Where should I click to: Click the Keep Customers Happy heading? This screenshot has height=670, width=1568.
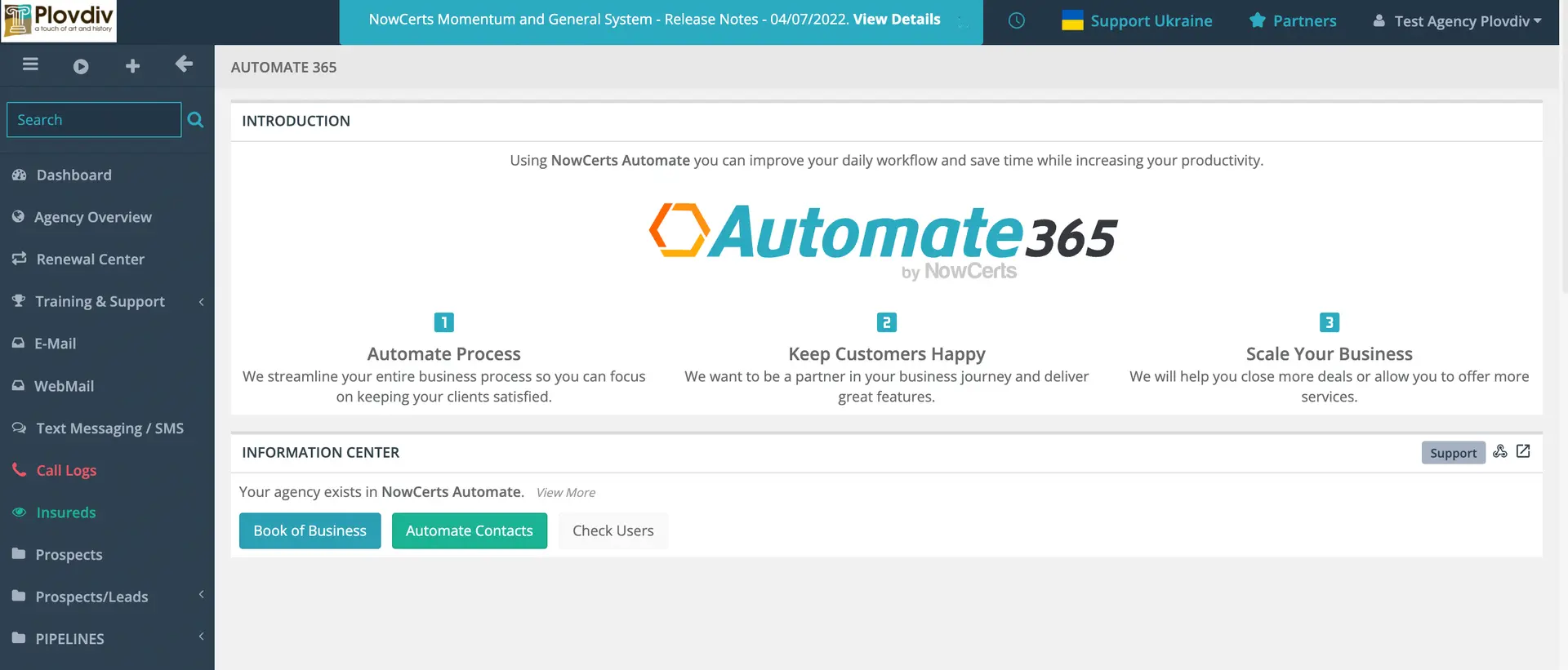click(x=887, y=354)
